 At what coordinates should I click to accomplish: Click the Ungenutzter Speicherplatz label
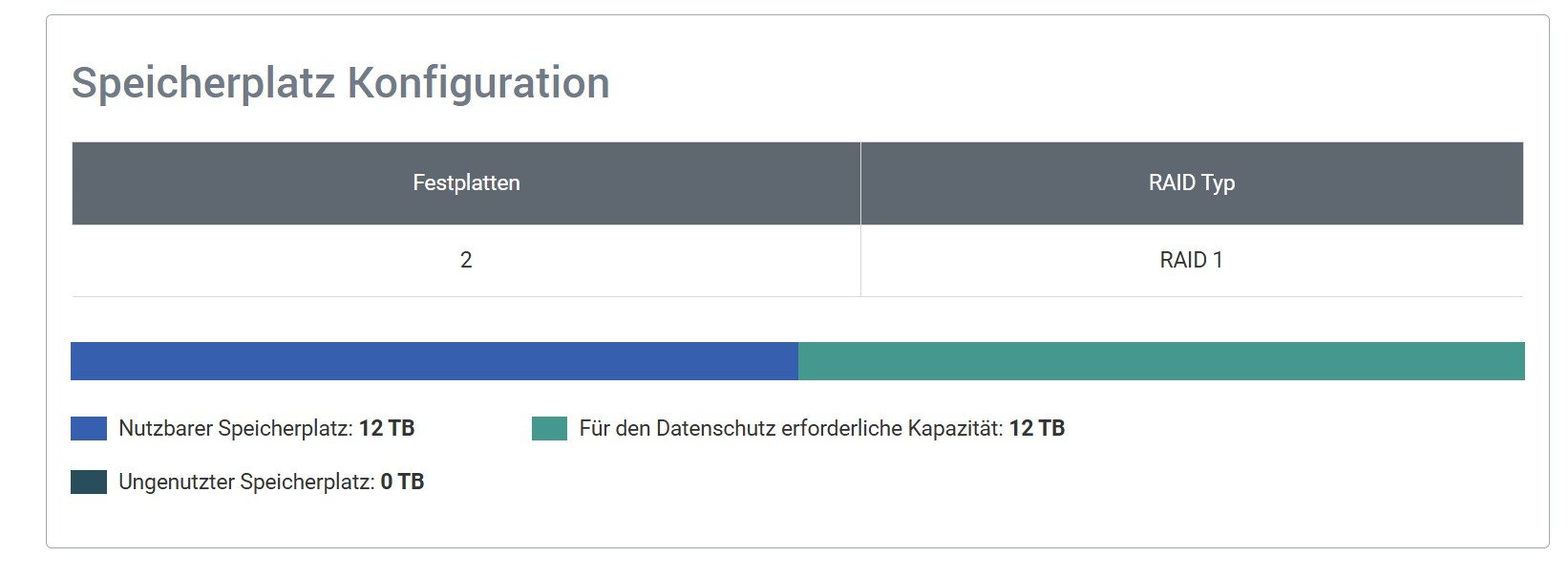click(x=246, y=482)
